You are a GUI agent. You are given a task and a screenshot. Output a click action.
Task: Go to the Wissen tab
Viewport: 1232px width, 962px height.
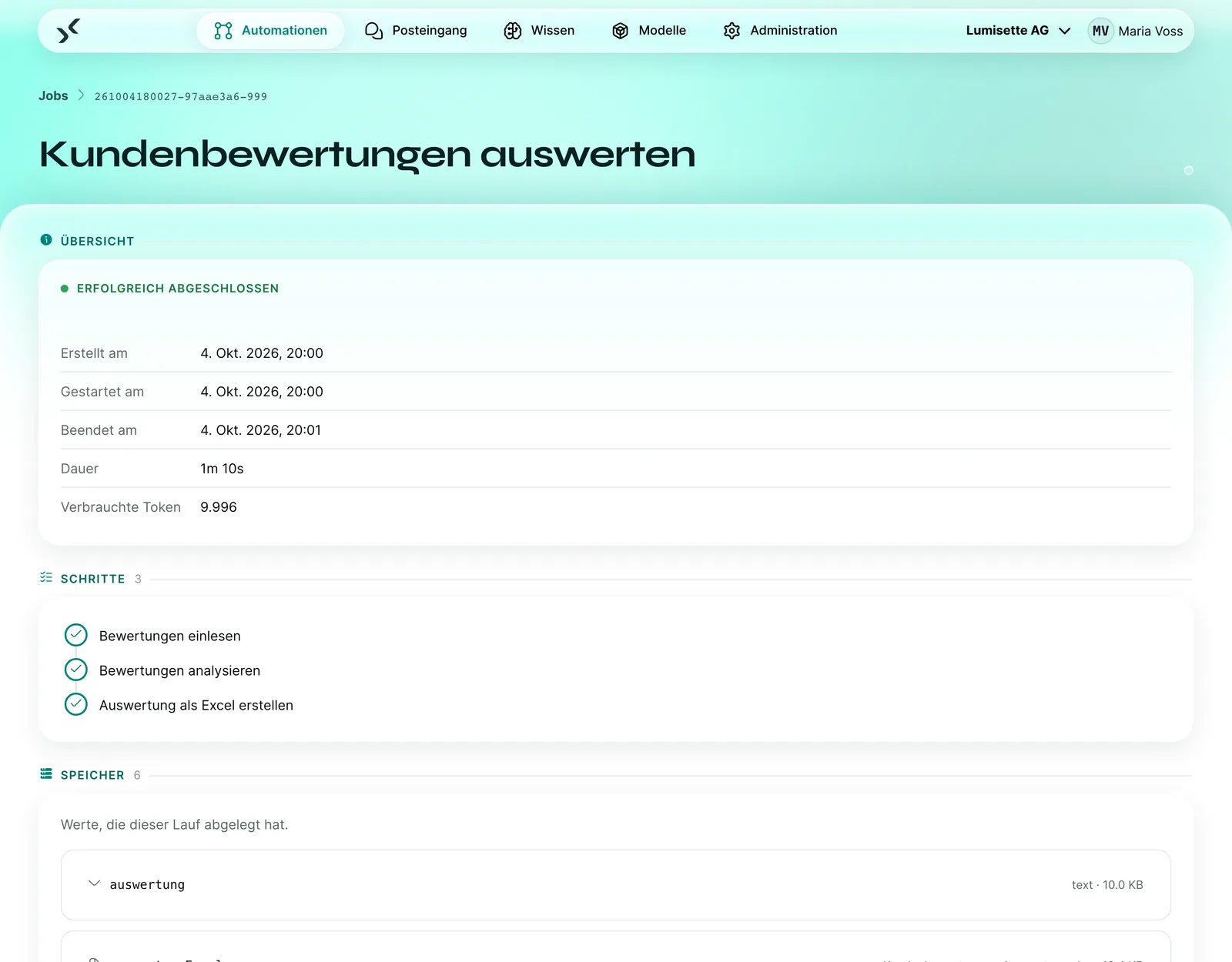pyautogui.click(x=539, y=31)
